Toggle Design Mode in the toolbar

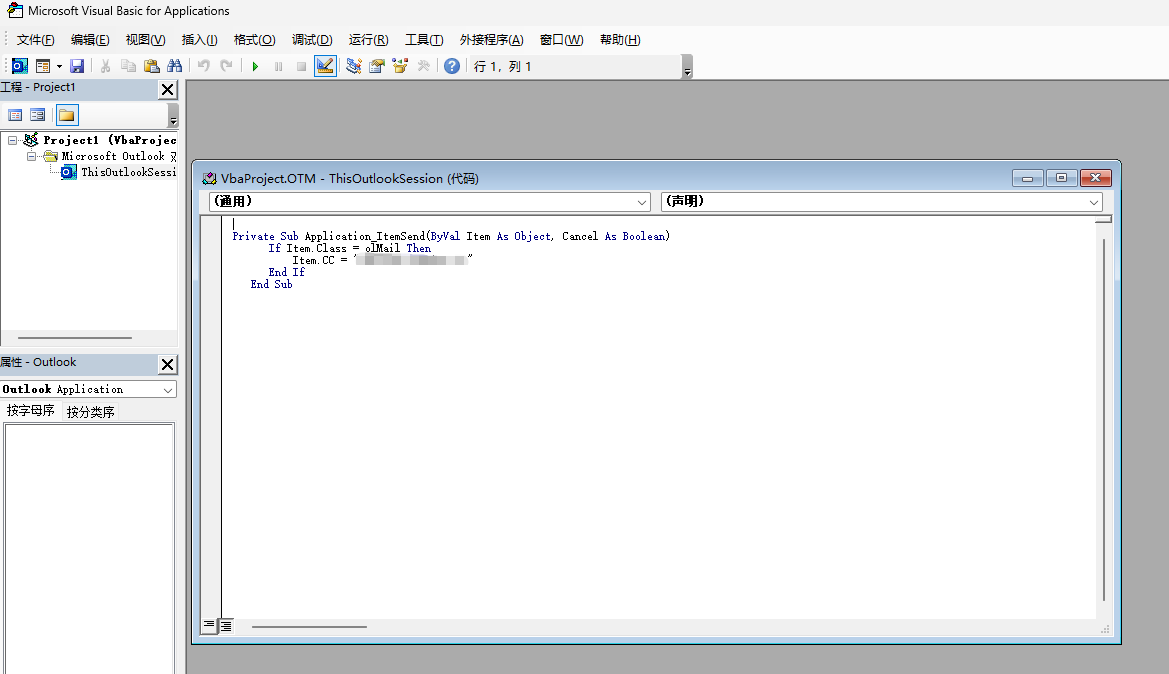click(325, 66)
